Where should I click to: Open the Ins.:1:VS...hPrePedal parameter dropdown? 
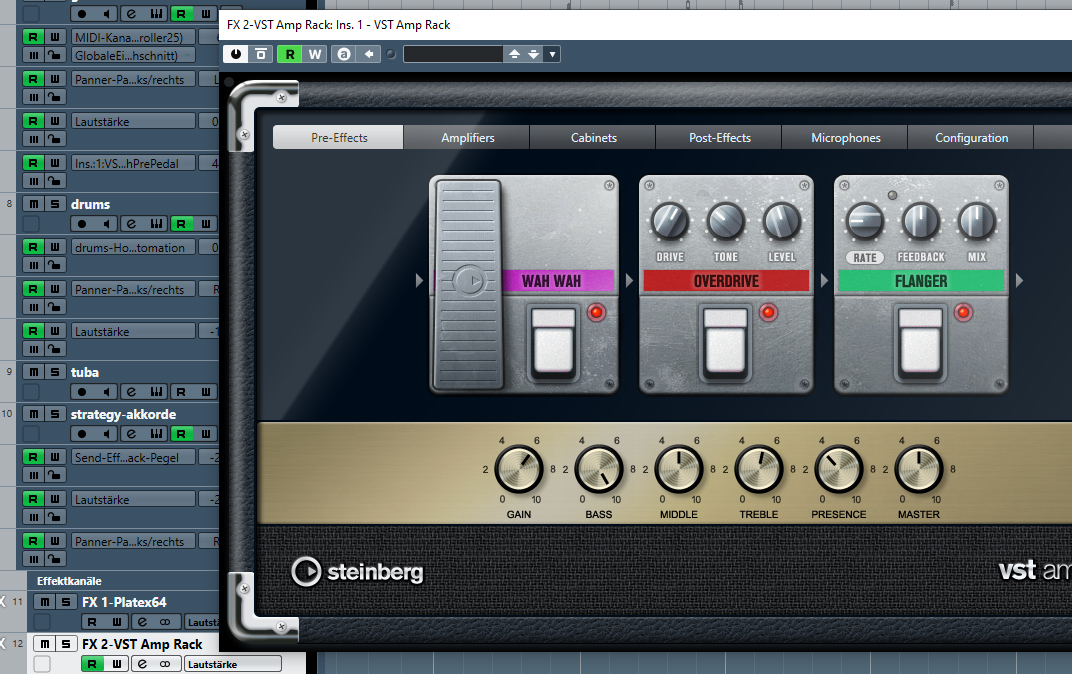[133, 163]
